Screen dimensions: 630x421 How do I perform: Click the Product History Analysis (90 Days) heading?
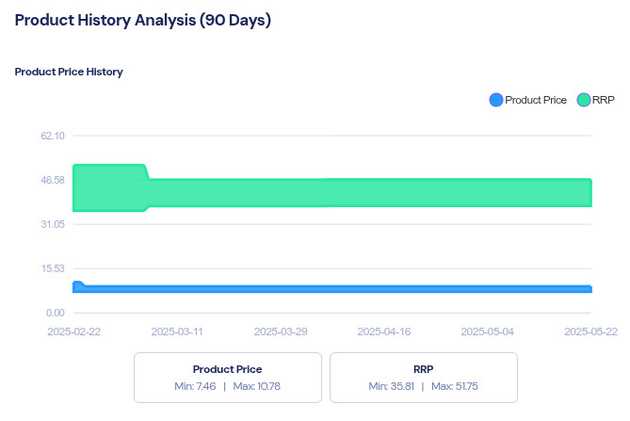142,20
